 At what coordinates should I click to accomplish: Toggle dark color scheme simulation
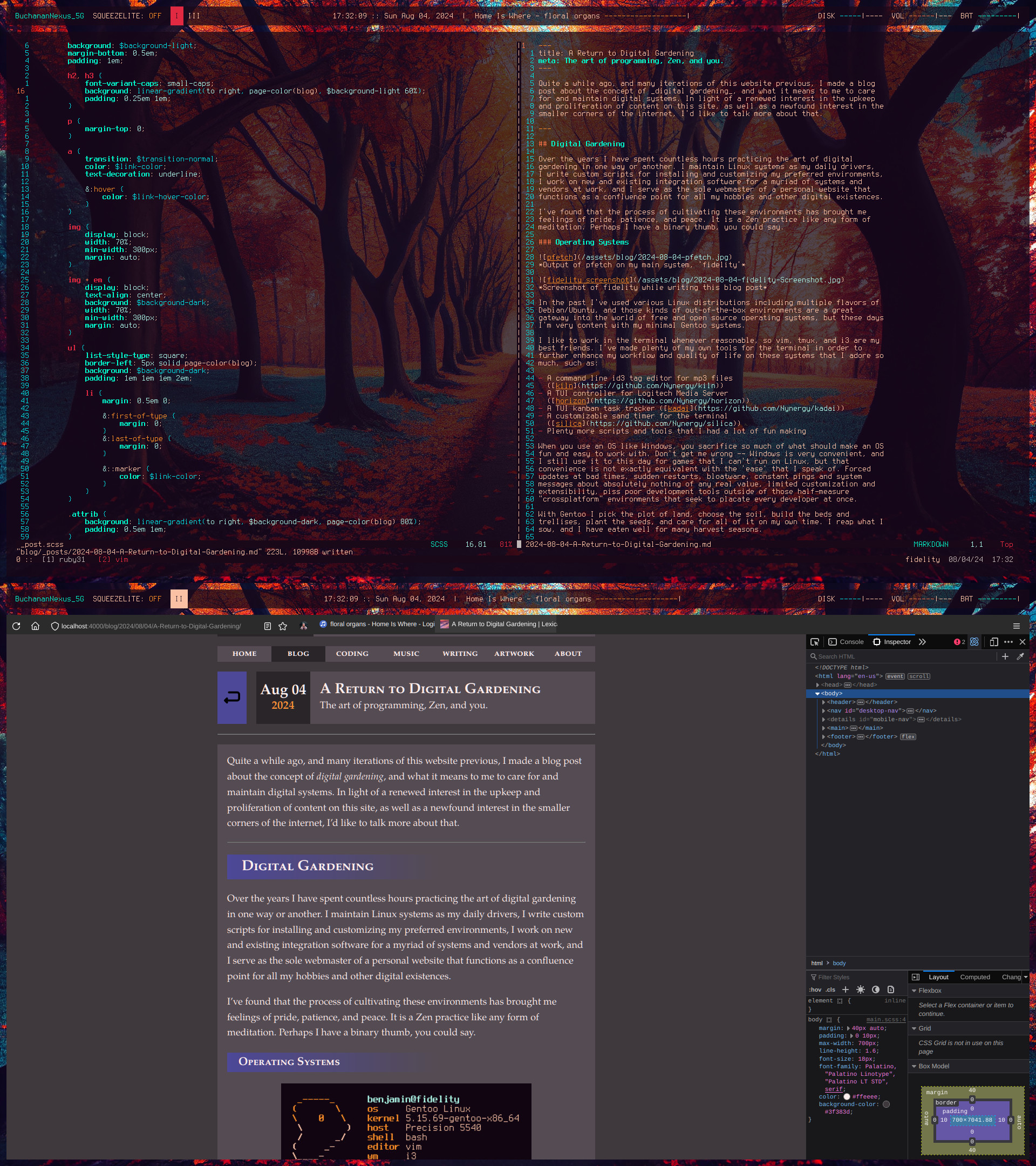tap(876, 989)
